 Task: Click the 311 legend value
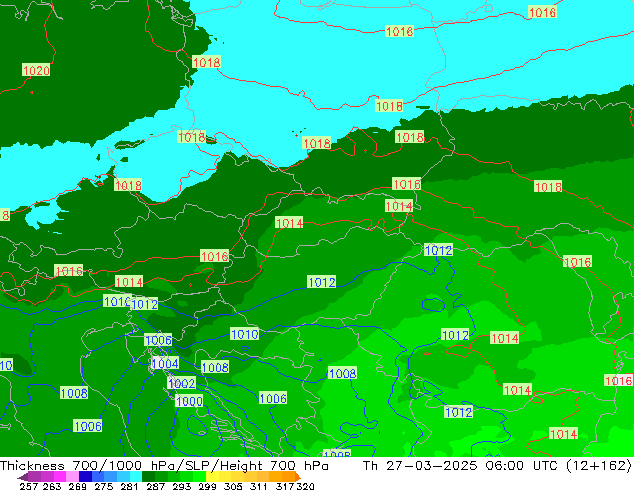coord(259,486)
